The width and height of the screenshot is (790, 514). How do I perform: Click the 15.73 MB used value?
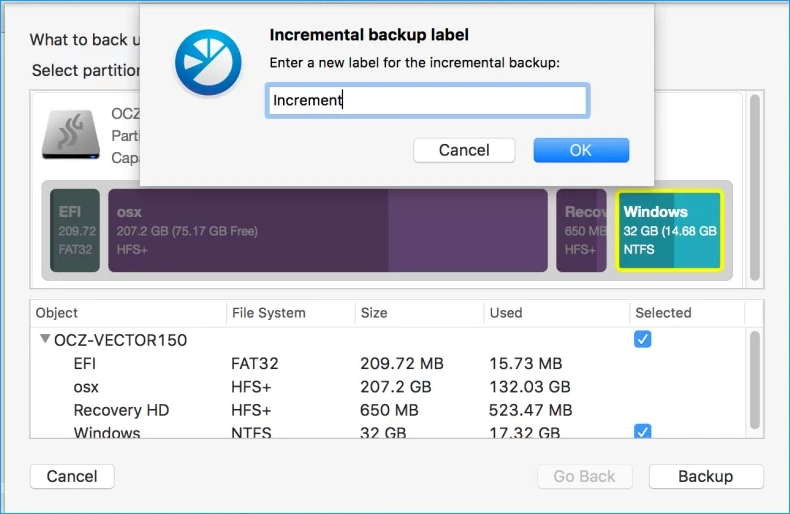point(525,363)
